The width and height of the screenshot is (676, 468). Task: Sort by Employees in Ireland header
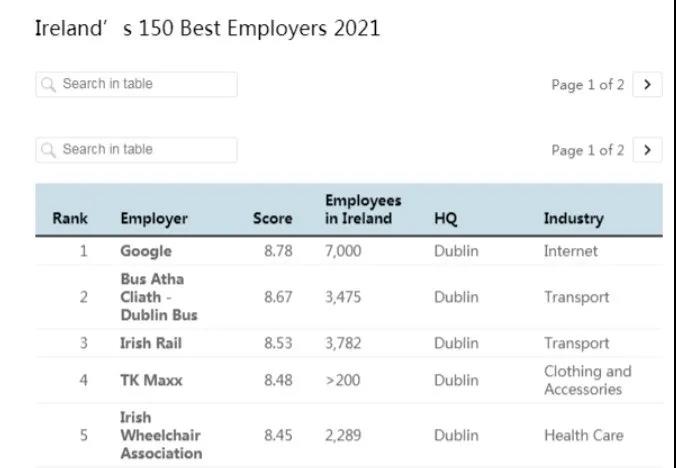pos(363,209)
